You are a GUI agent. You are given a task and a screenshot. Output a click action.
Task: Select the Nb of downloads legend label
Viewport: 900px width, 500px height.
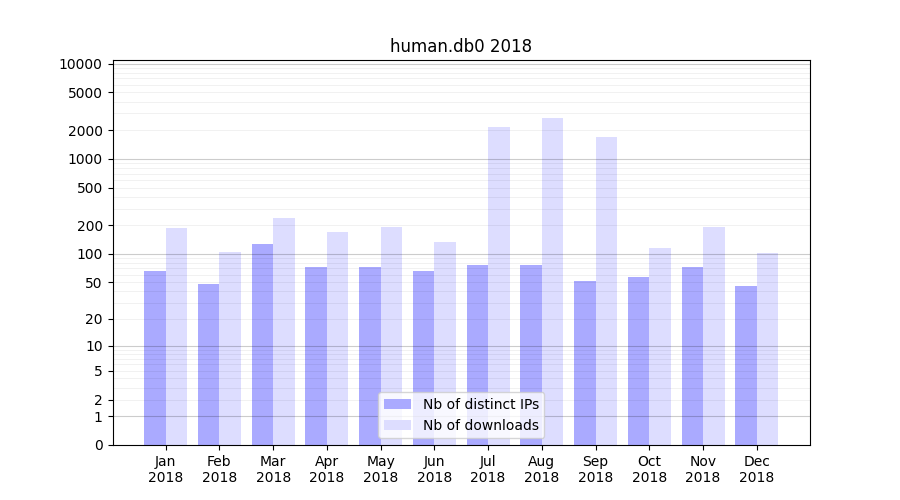coord(480,425)
